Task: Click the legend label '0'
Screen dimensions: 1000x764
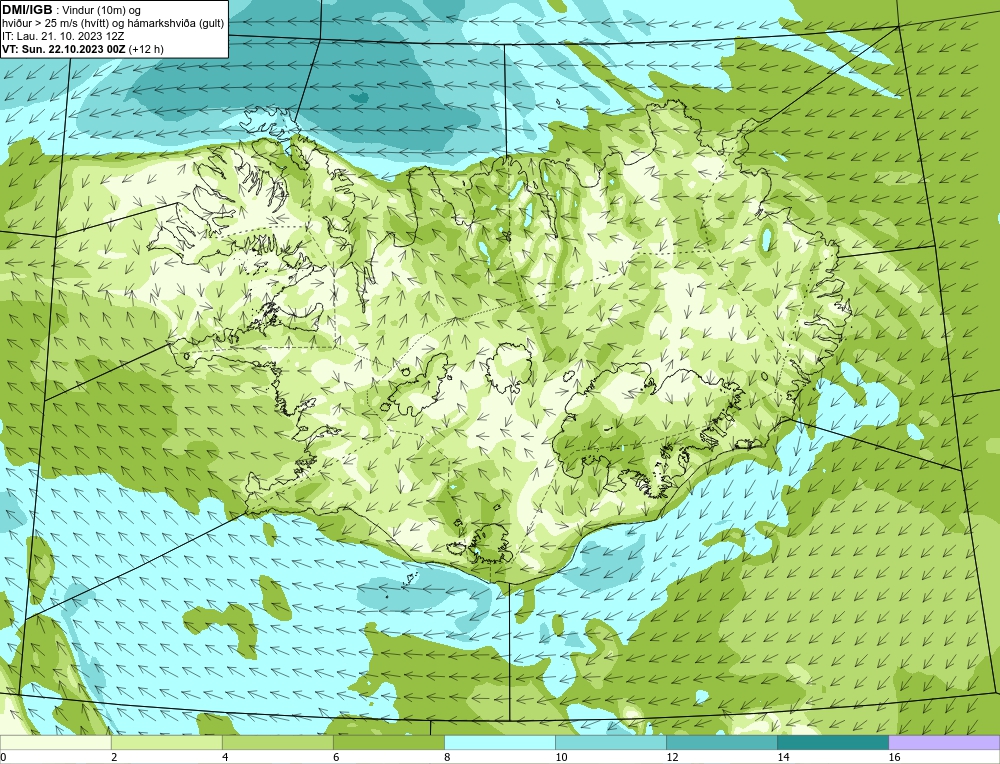Action: (3, 757)
